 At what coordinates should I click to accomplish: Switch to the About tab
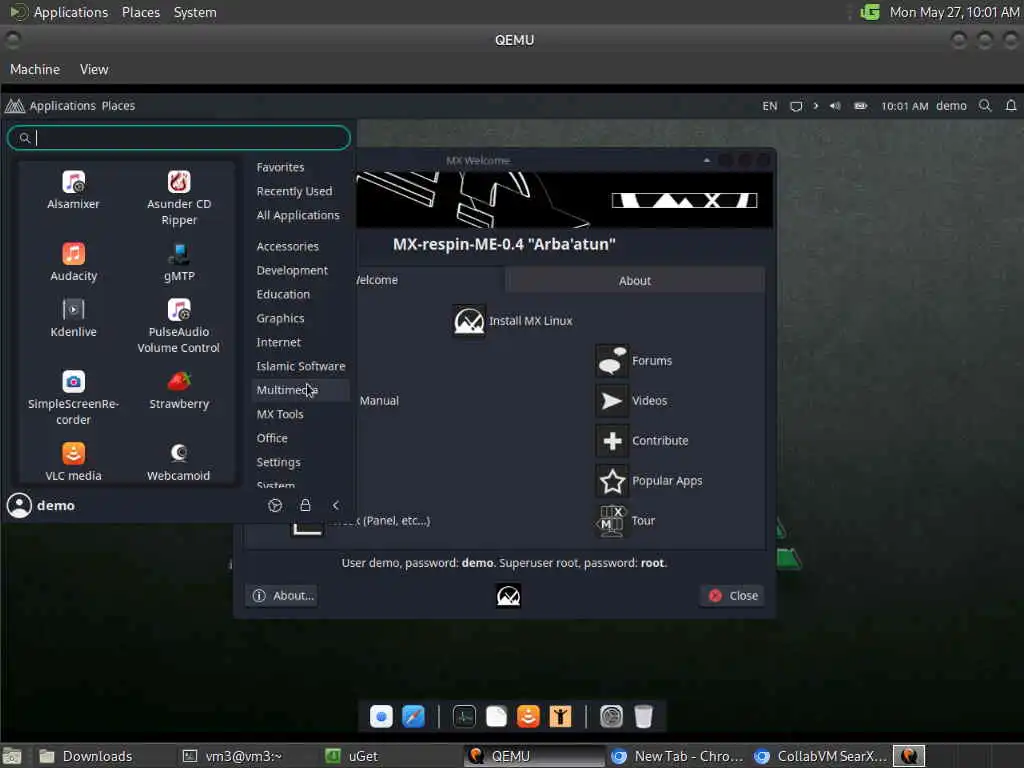634,281
